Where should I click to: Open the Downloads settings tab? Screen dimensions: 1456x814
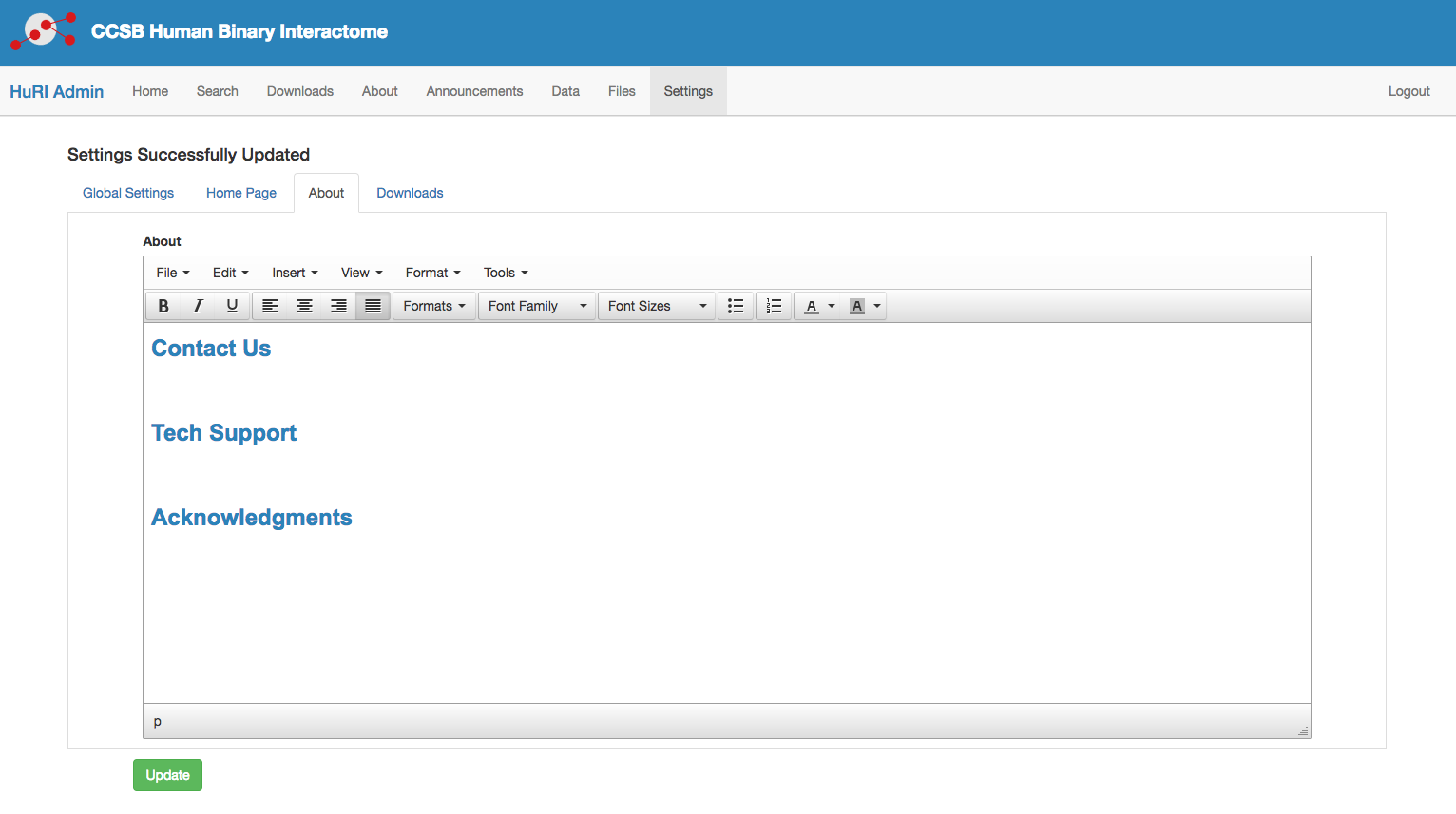(410, 193)
